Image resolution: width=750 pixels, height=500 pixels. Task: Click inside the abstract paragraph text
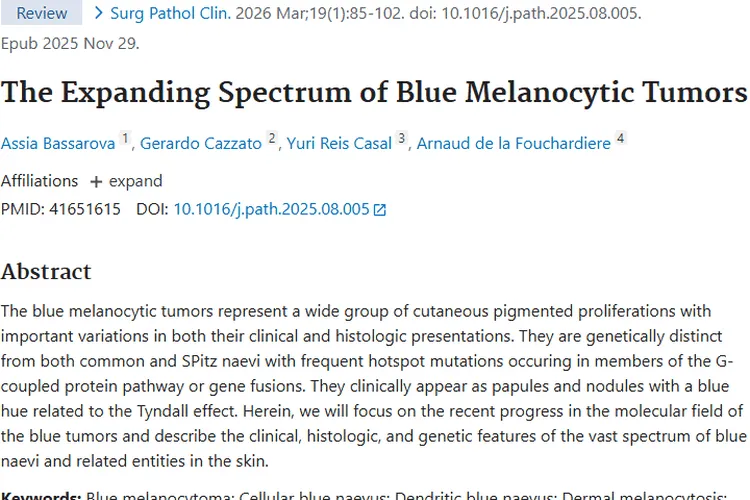point(370,385)
